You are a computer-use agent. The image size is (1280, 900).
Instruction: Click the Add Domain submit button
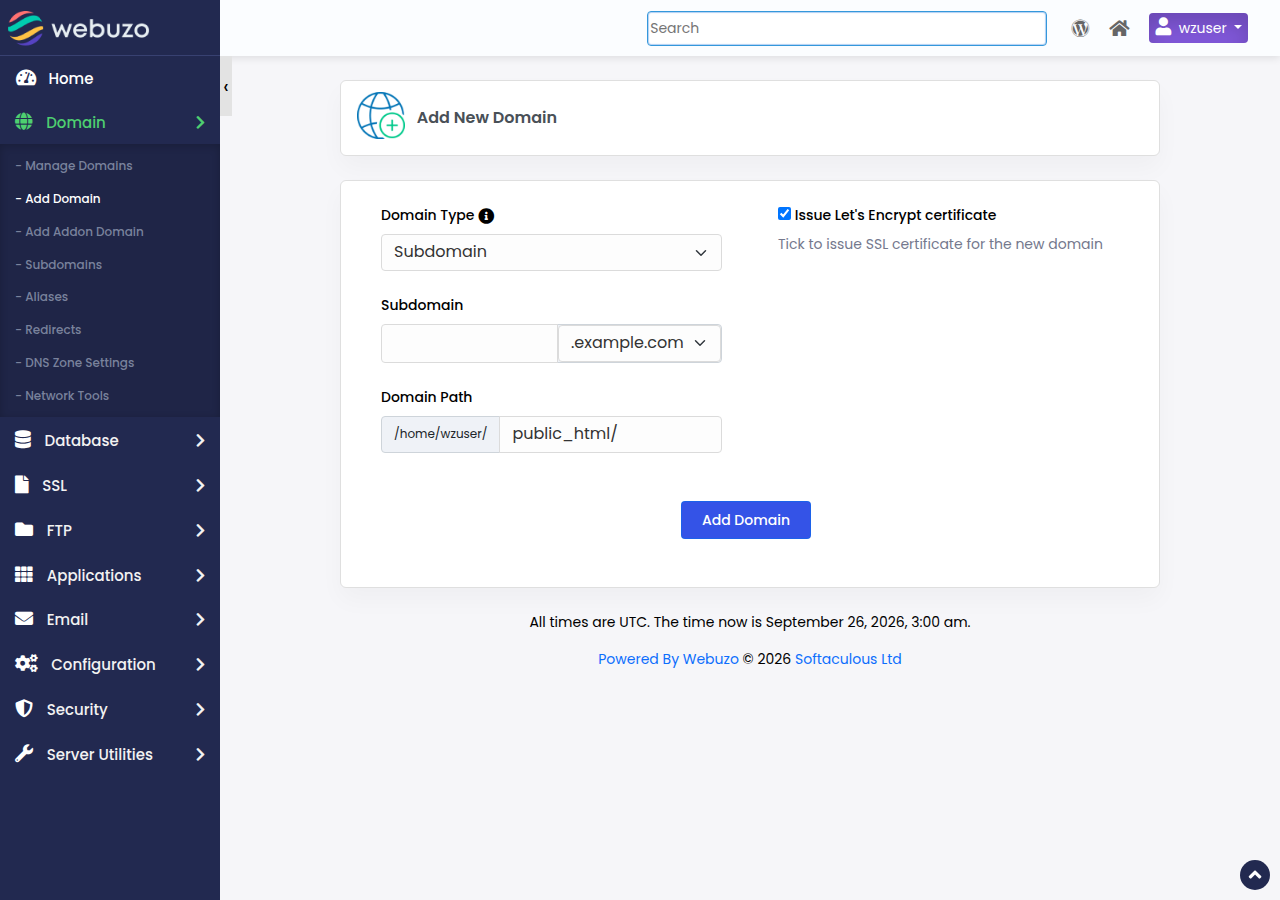[746, 520]
